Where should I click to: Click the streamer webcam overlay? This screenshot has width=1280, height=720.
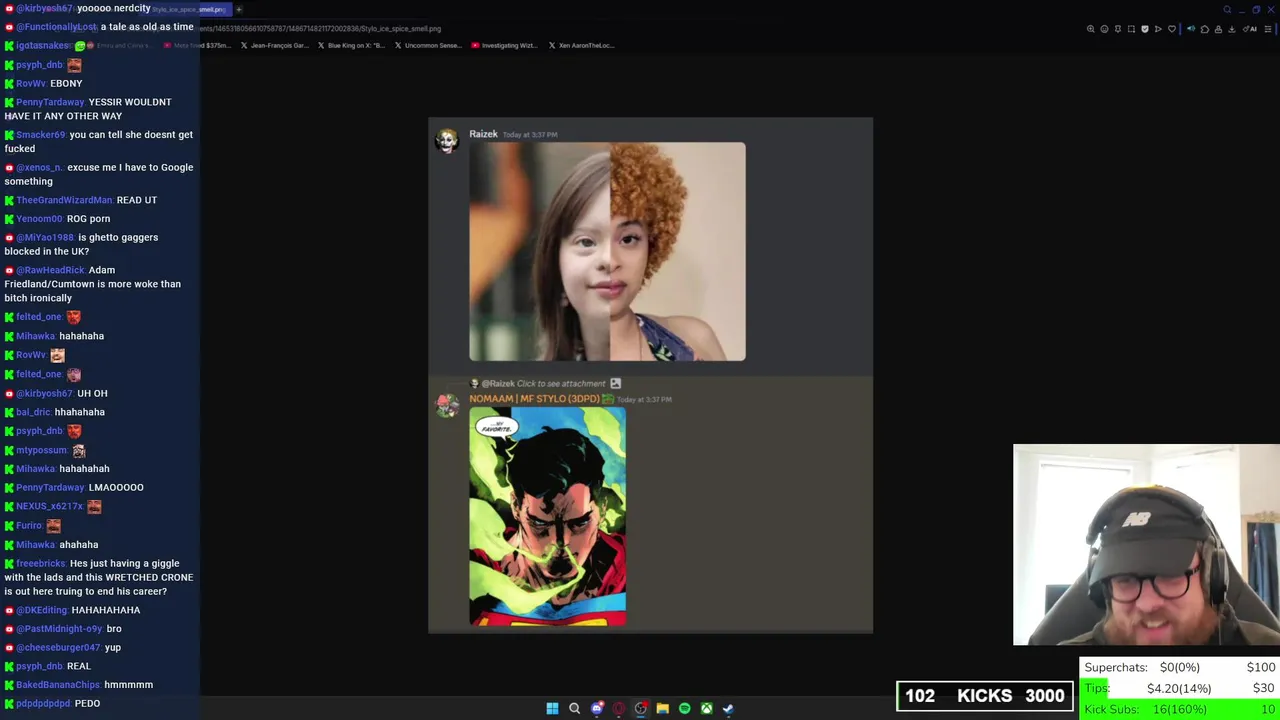click(1146, 545)
